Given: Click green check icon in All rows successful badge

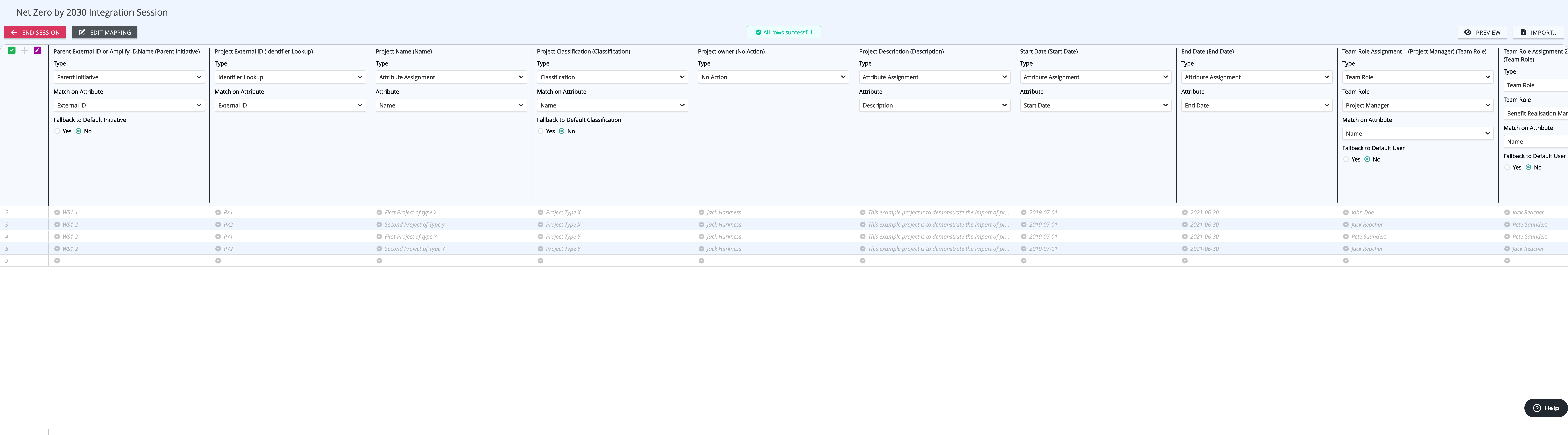Looking at the screenshot, I should click(758, 32).
